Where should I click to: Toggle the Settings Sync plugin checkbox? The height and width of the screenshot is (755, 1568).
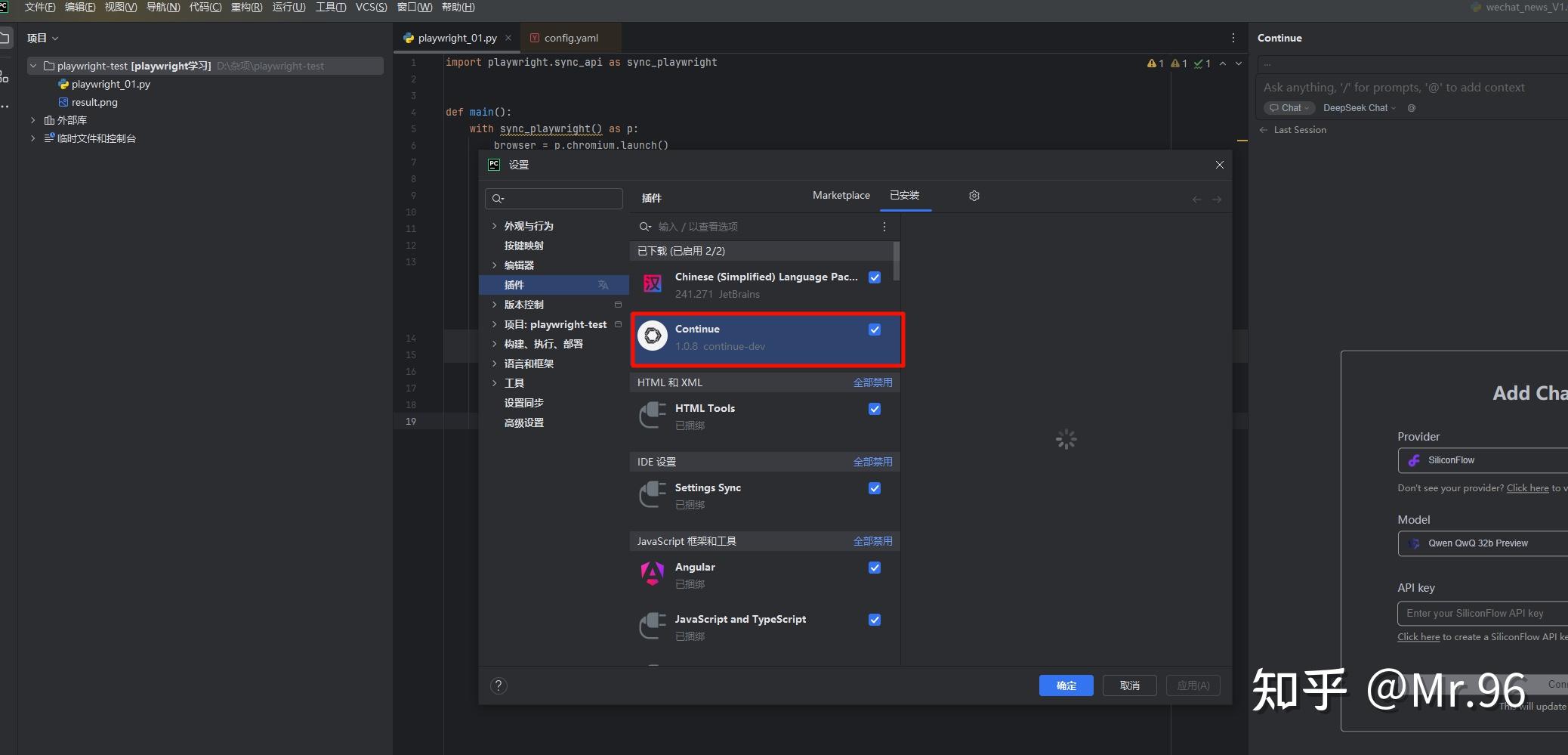(874, 488)
